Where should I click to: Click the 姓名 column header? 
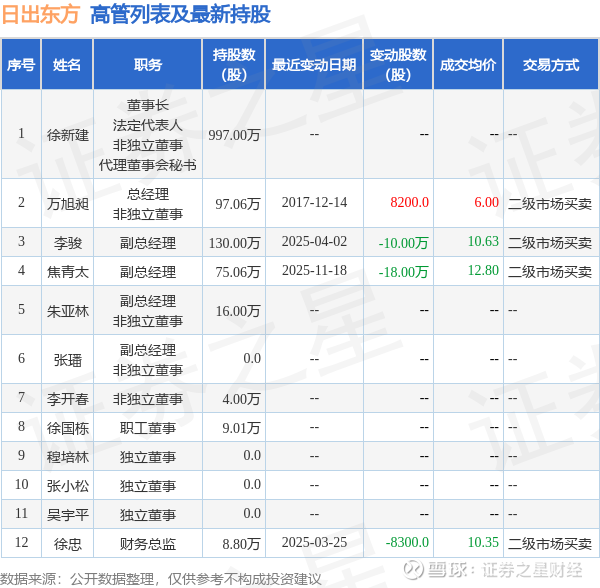(67, 64)
